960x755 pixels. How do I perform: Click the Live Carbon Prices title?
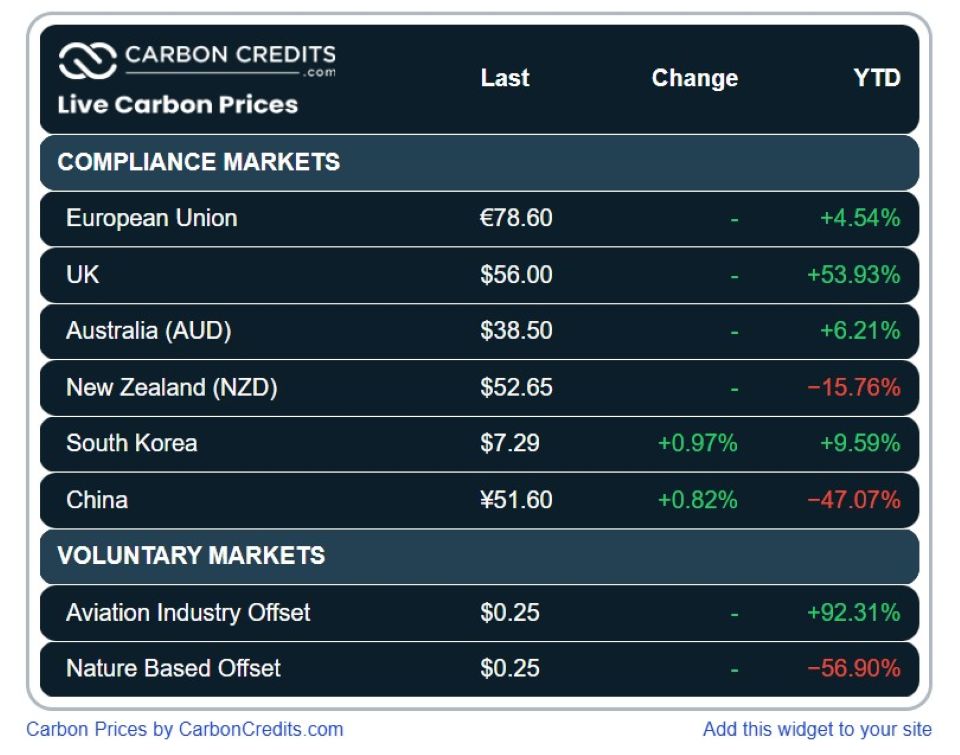coord(178,105)
